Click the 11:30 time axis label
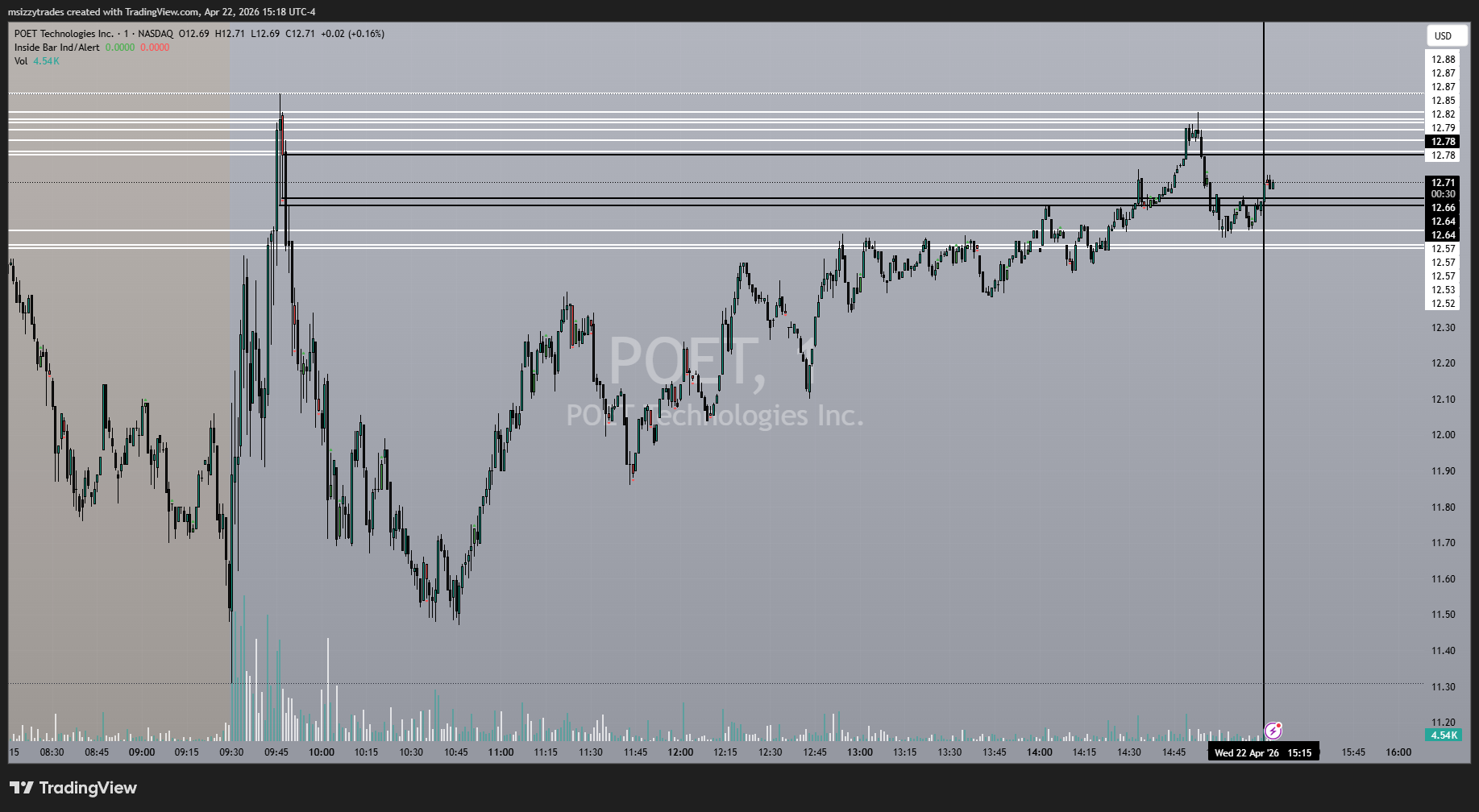Screen dimensions: 1479x812 tap(591, 752)
